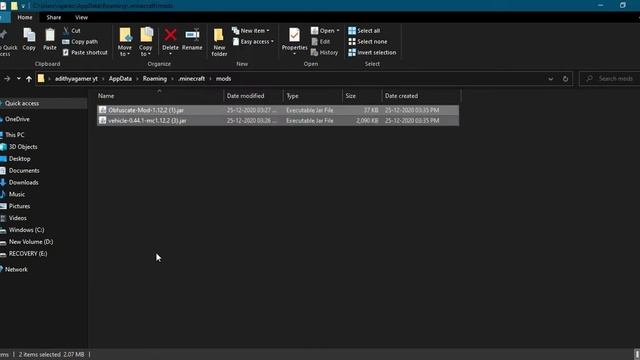Image resolution: width=640 pixels, height=360 pixels.
Task: Navigate to adithyagamer.yt breadcrumb
Action: coord(76,79)
